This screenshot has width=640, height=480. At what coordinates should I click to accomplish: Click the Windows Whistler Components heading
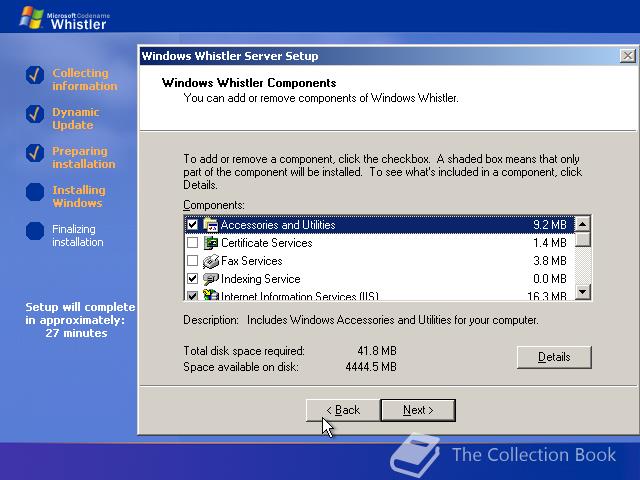coord(249,83)
